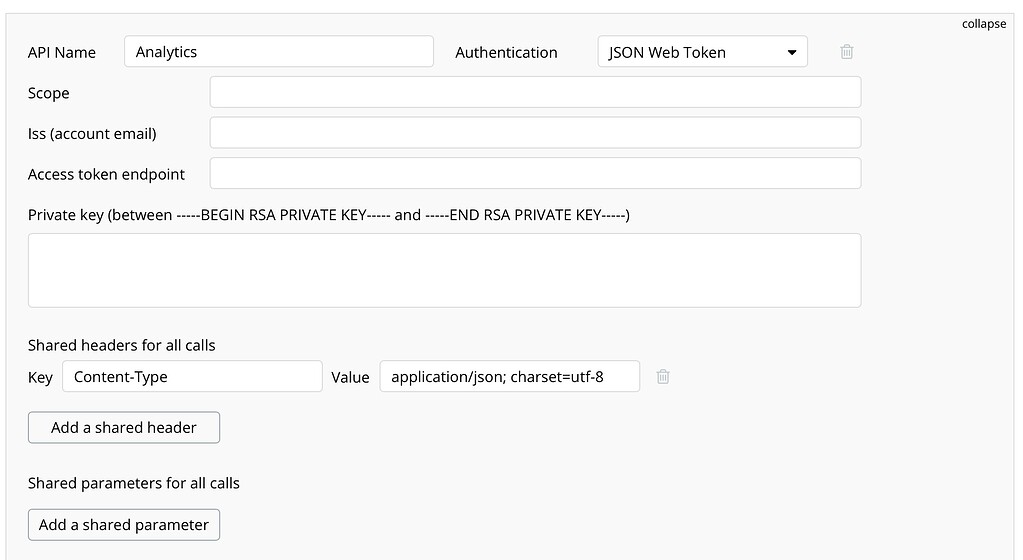The width and height of the screenshot is (1023, 560).
Task: Click the Access token endpoint input field
Action: click(x=535, y=173)
